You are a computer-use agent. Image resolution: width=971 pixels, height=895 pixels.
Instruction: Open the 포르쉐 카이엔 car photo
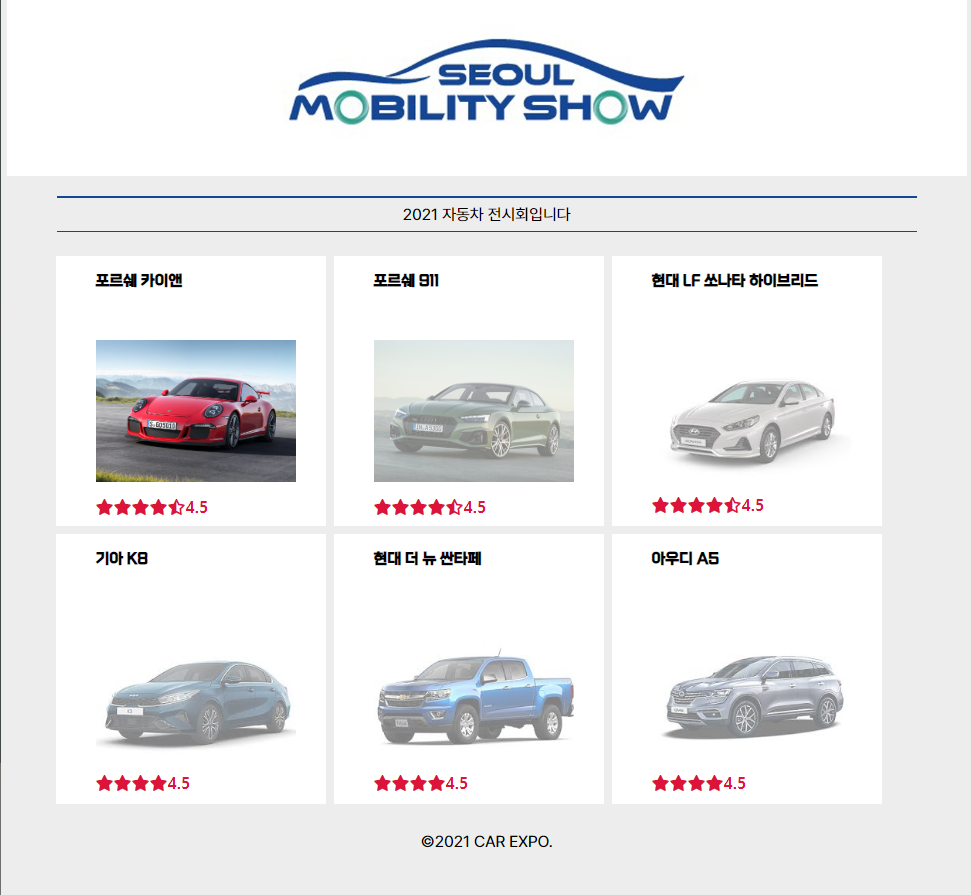(x=196, y=411)
